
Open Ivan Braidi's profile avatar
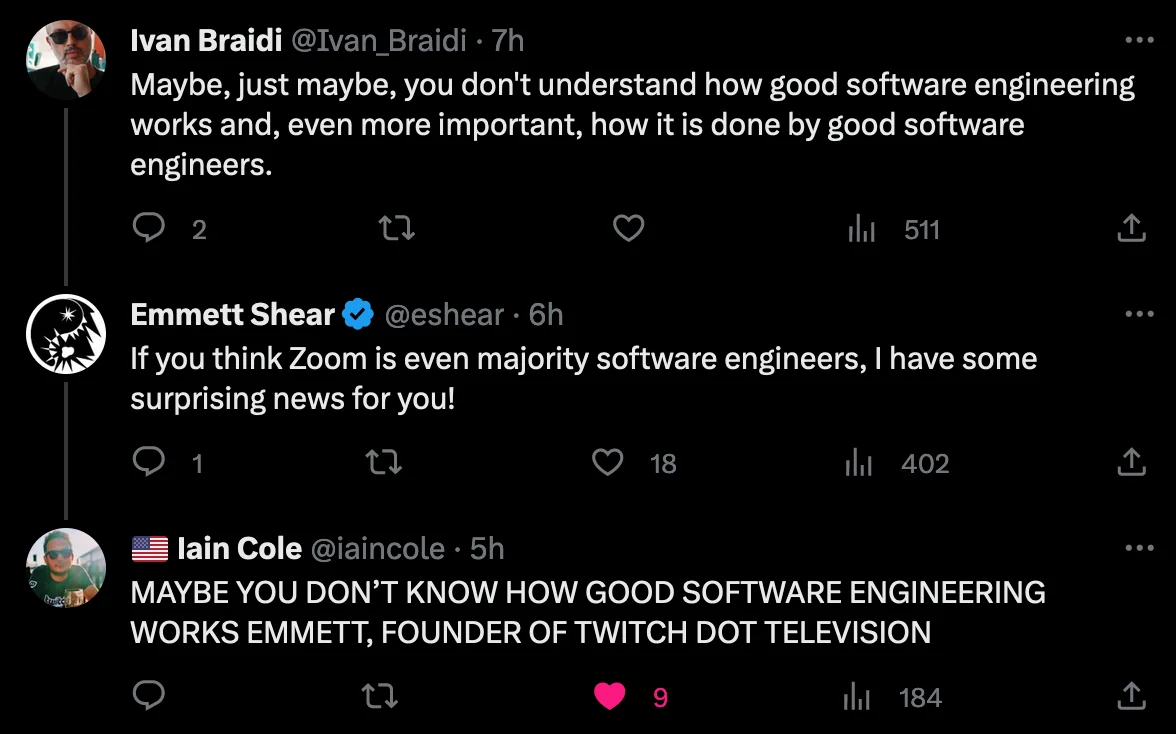click(66, 60)
